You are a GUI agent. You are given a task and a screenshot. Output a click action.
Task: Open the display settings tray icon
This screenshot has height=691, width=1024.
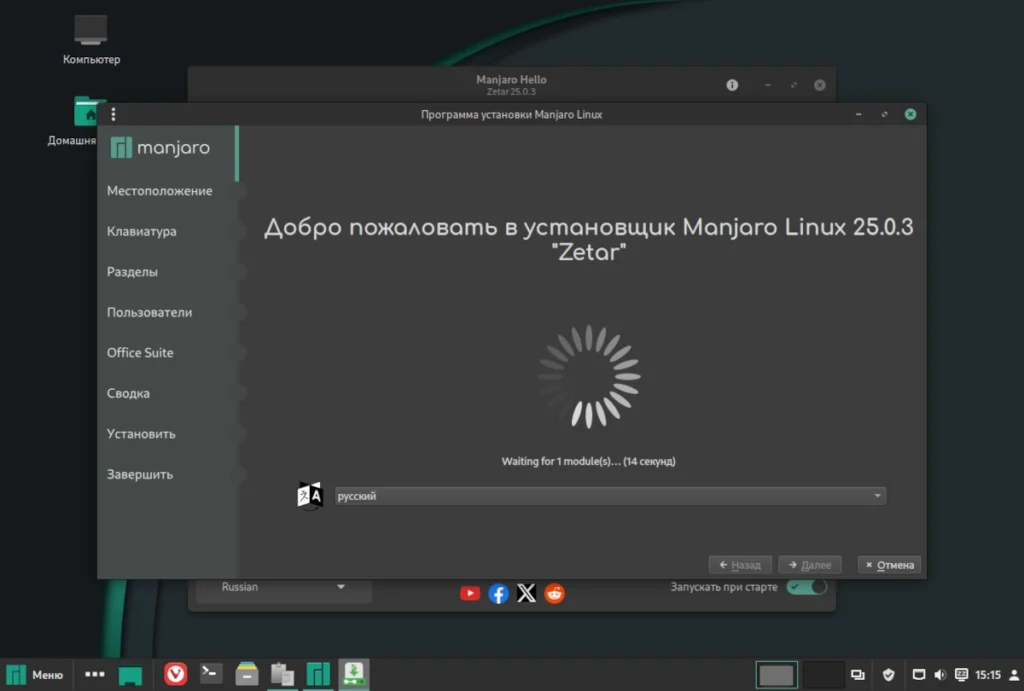pos(857,675)
